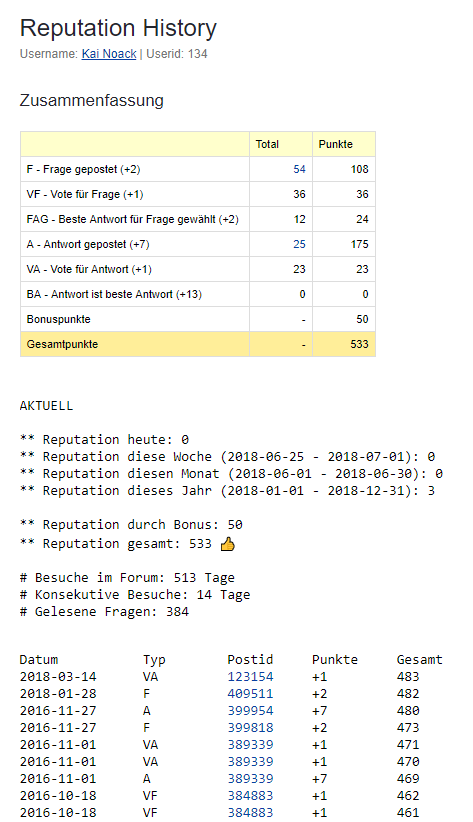The height and width of the screenshot is (822, 473).
Task: Open post 389339 in the +7 answer row
Action: [250, 778]
